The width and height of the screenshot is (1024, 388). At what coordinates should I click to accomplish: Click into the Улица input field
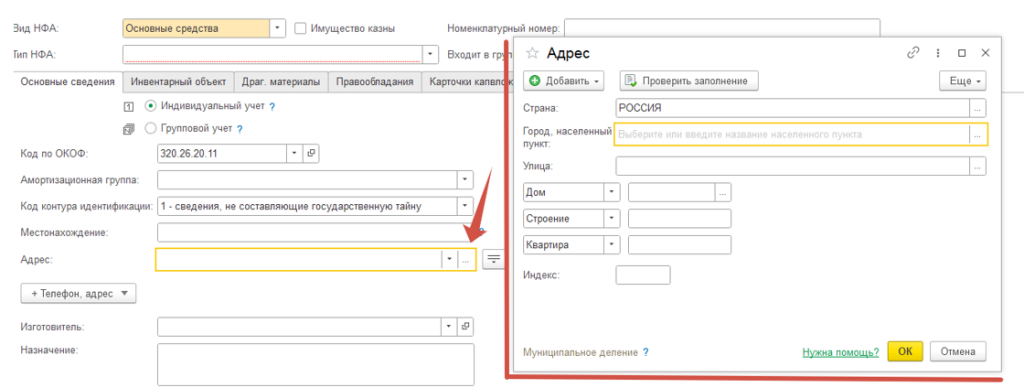click(x=793, y=167)
